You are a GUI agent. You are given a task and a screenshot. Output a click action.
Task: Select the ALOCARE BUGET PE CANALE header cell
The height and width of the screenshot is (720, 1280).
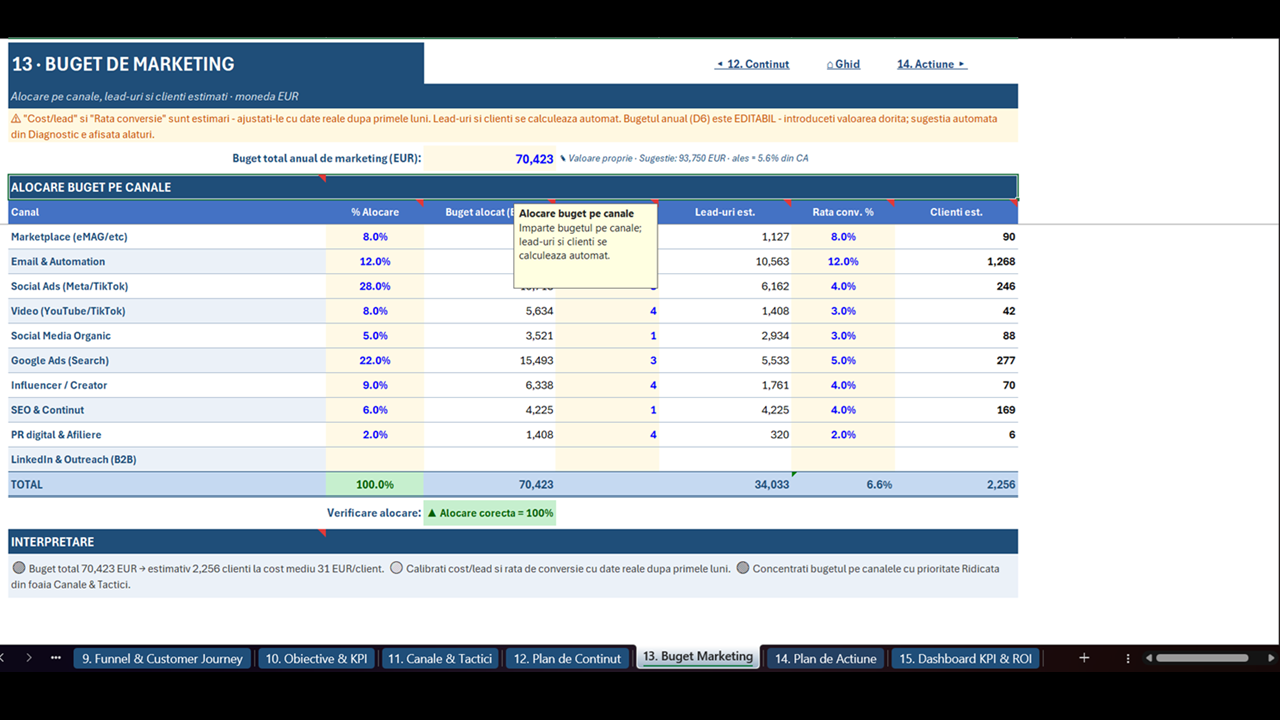pyautogui.click(x=513, y=187)
